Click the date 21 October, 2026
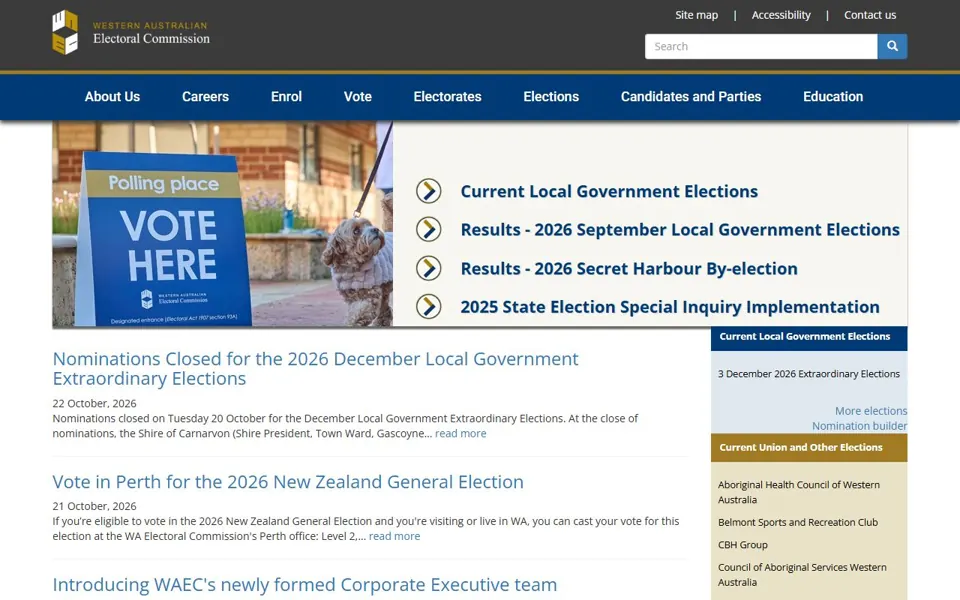Screen dimensions: 960x600 tap(94, 506)
